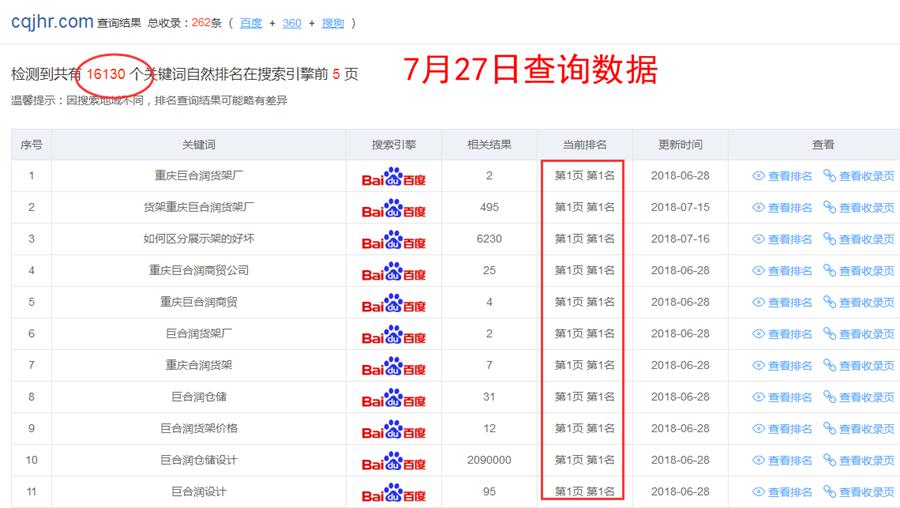This screenshot has width=900, height=508.
Task: Open 查看收录页 for row 10
Action: pos(866,461)
